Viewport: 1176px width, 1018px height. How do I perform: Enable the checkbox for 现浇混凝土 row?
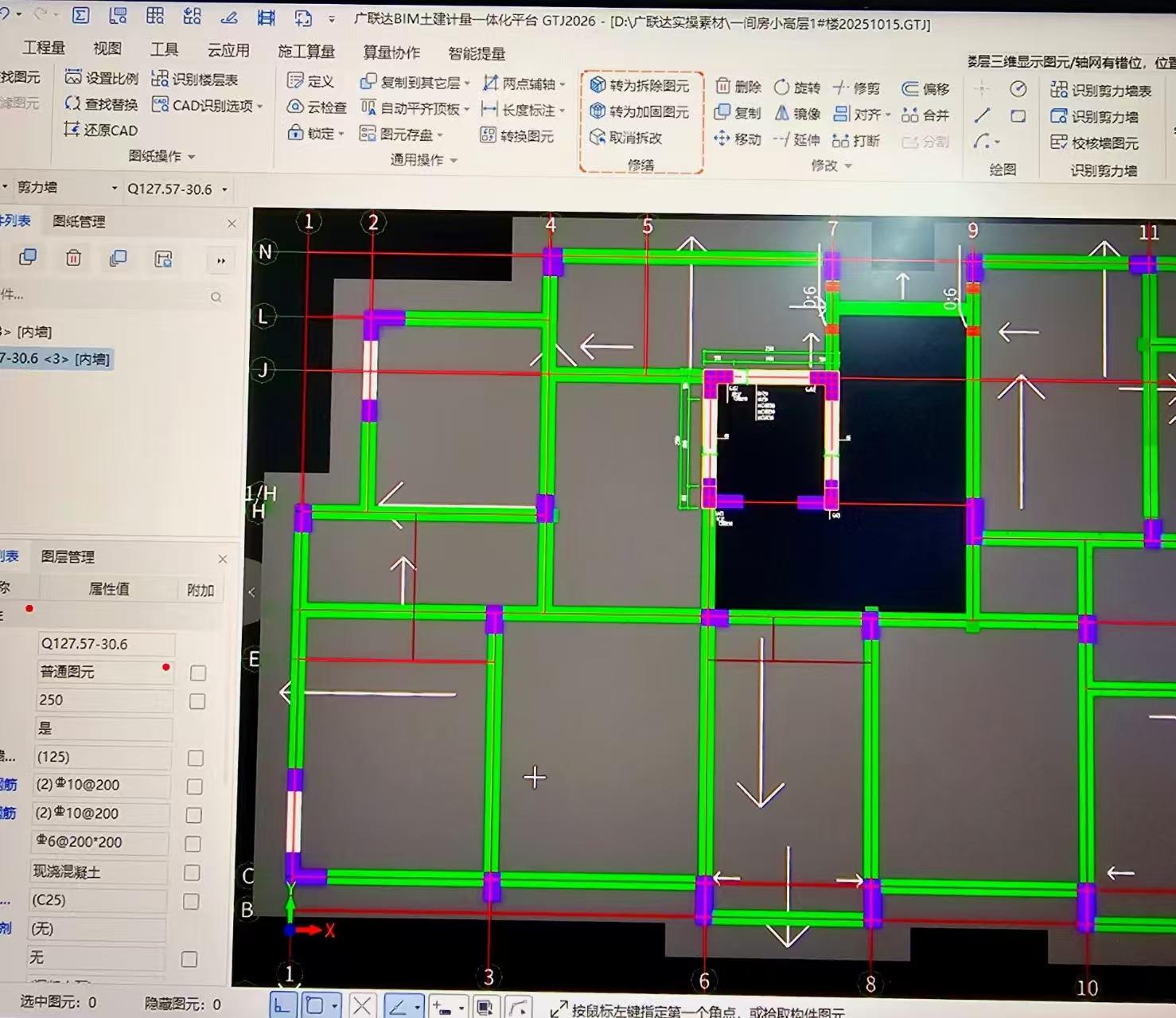(192, 872)
